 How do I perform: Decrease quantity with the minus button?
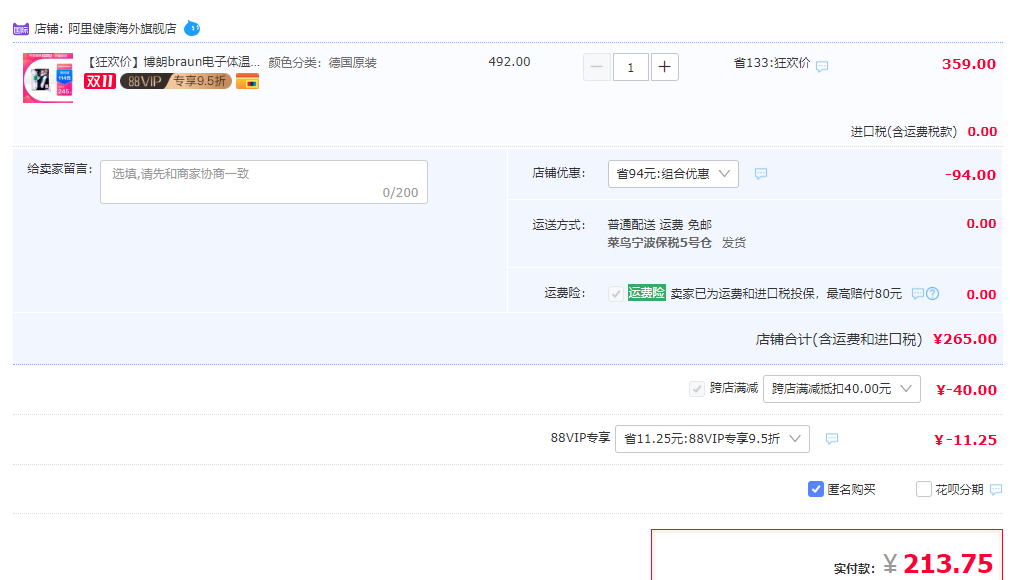[x=596, y=67]
